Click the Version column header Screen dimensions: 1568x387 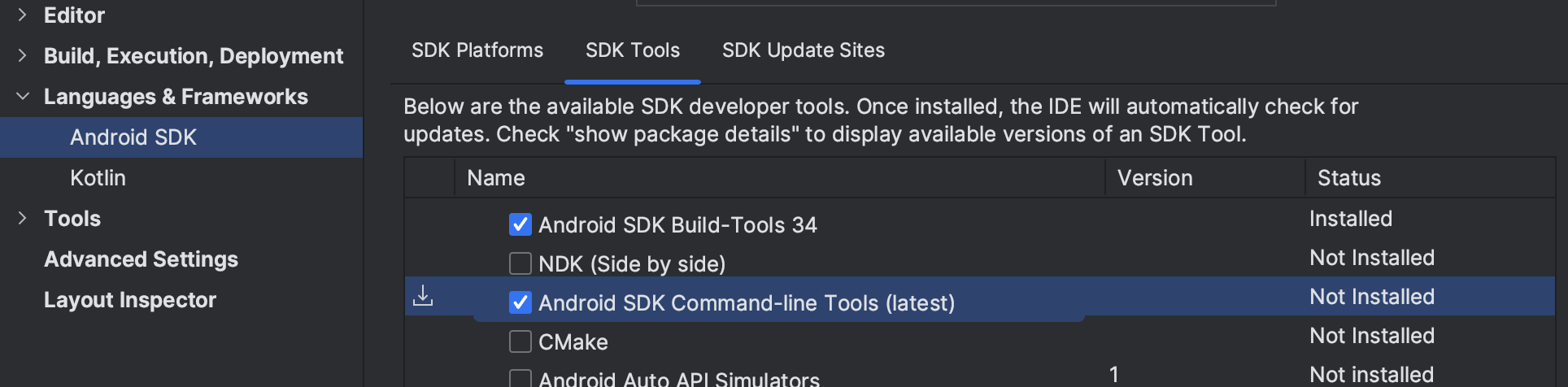pyautogui.click(x=1155, y=178)
